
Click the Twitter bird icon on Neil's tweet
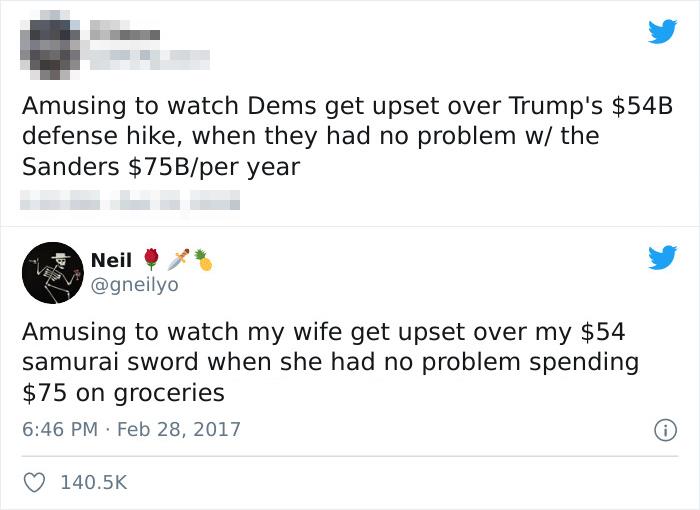coord(661,259)
